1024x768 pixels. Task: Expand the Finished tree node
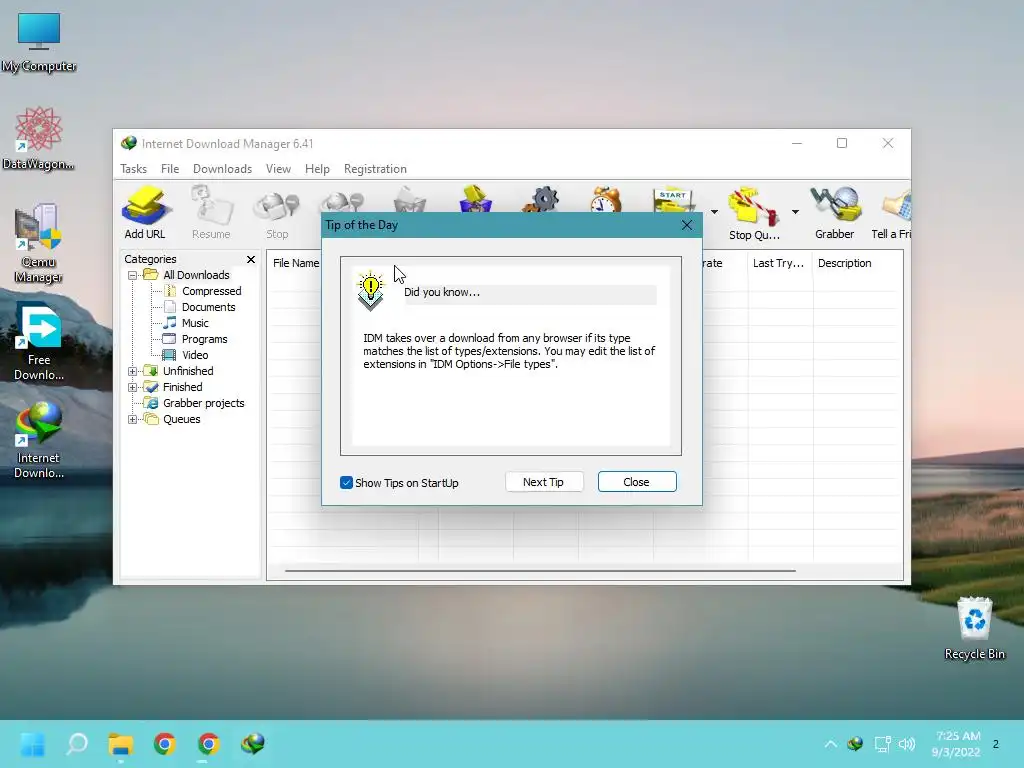[133, 387]
